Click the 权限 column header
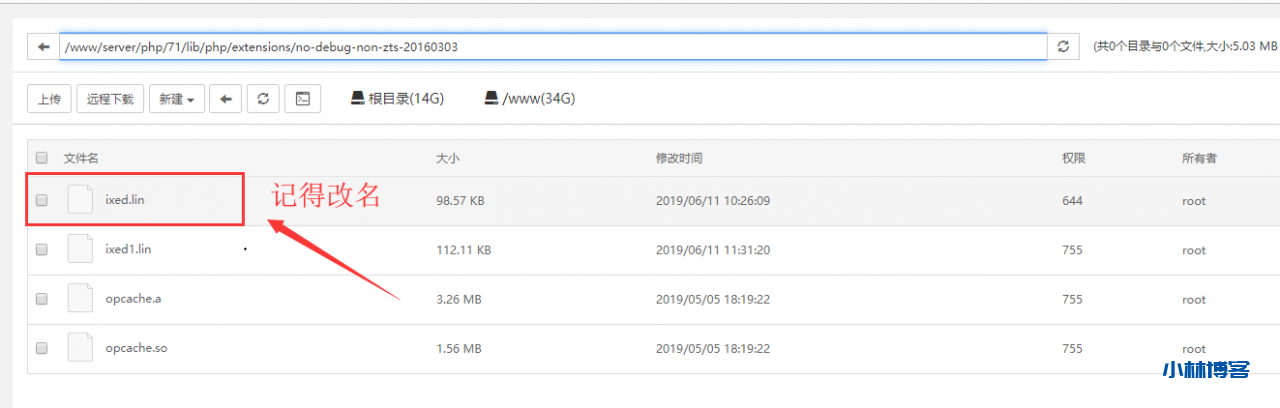The width and height of the screenshot is (1280, 408). pos(1074,158)
